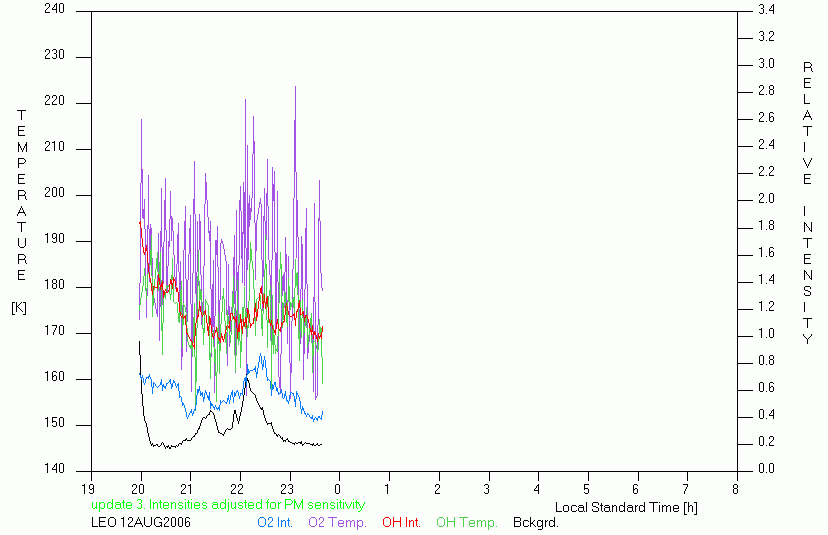The height and width of the screenshot is (535, 828).
Task: Click the 2.4 relative intensity value
Action: pos(766,145)
